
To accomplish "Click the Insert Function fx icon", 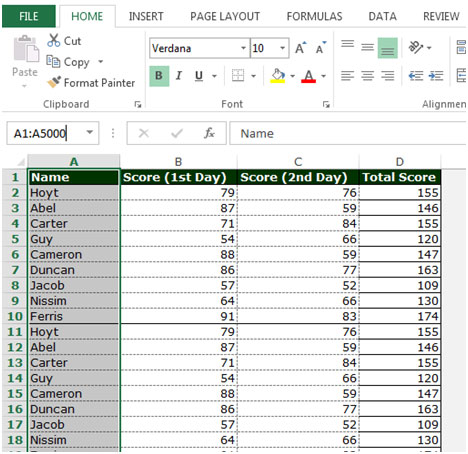I will tap(209, 133).
